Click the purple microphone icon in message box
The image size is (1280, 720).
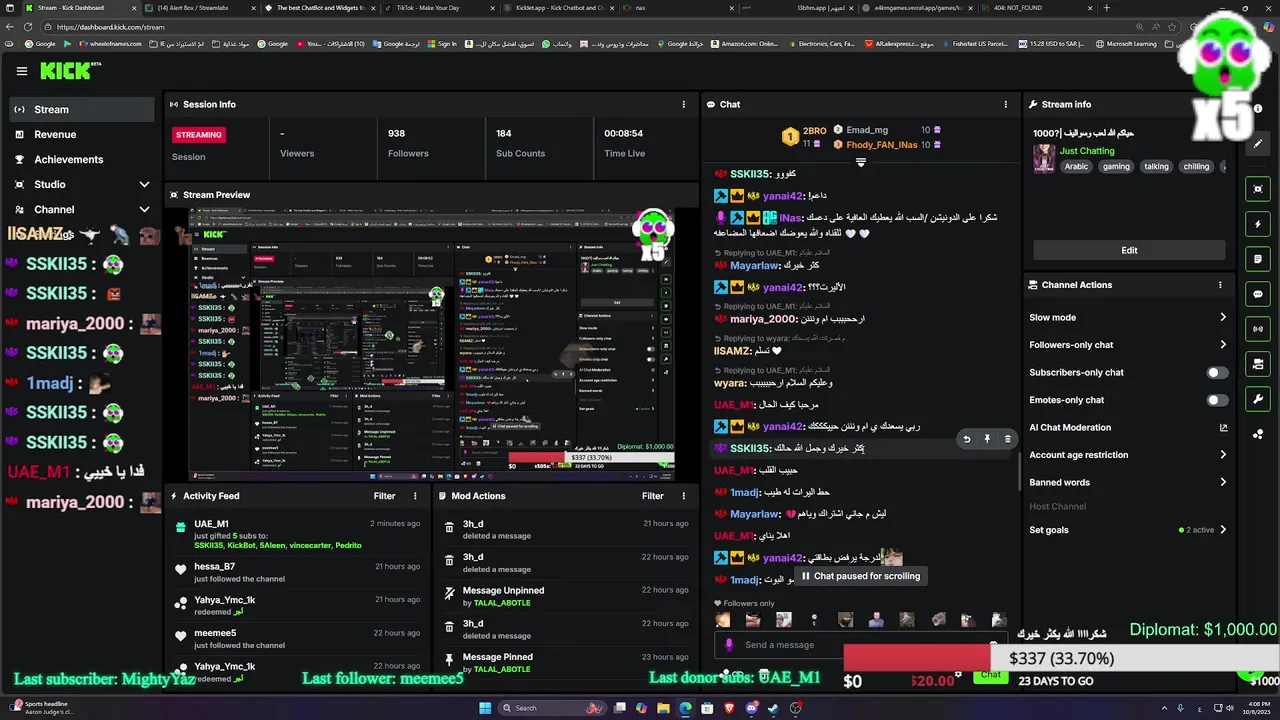pyautogui.click(x=729, y=645)
